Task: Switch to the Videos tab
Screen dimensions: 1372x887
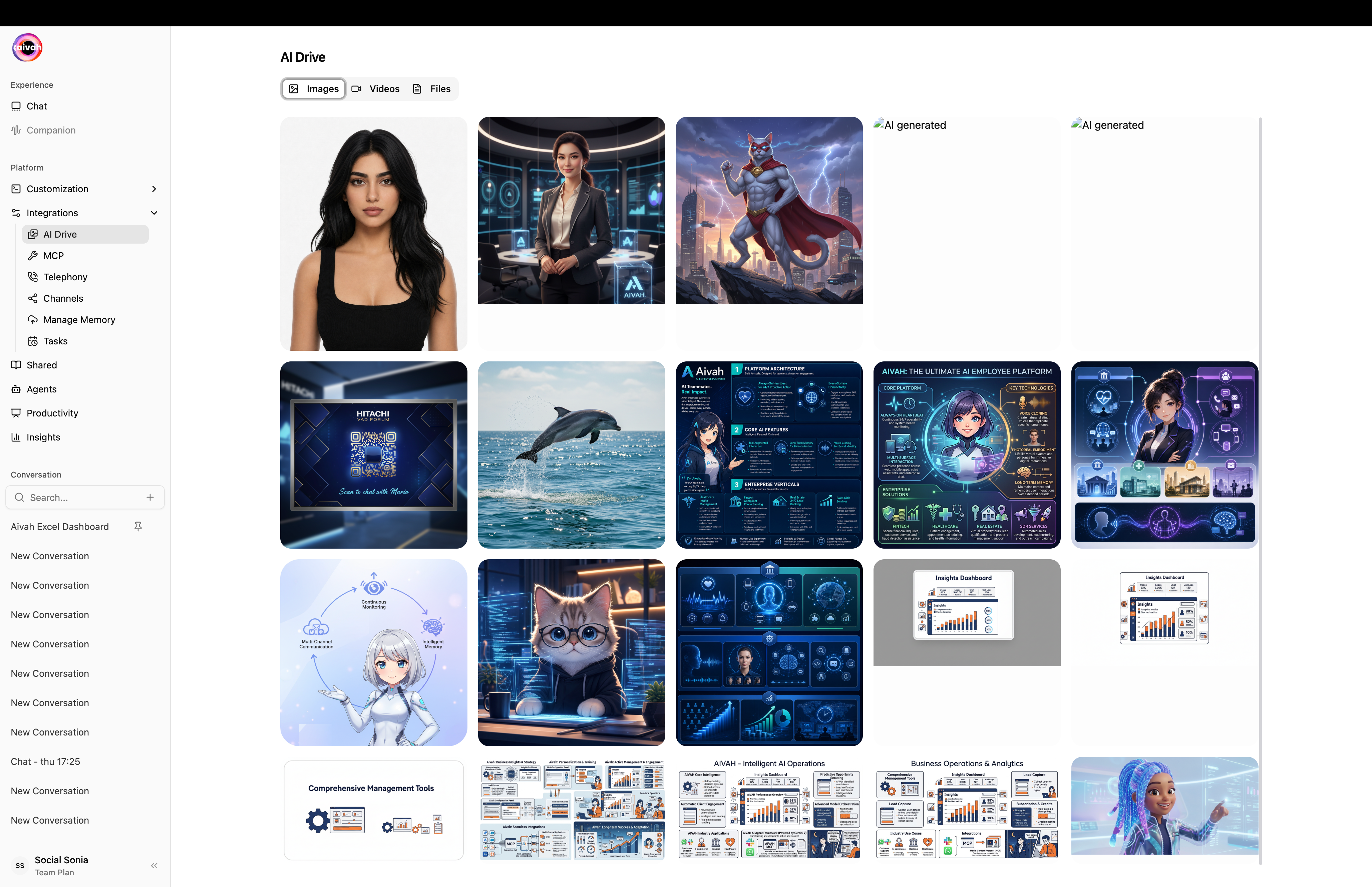Action: click(375, 89)
